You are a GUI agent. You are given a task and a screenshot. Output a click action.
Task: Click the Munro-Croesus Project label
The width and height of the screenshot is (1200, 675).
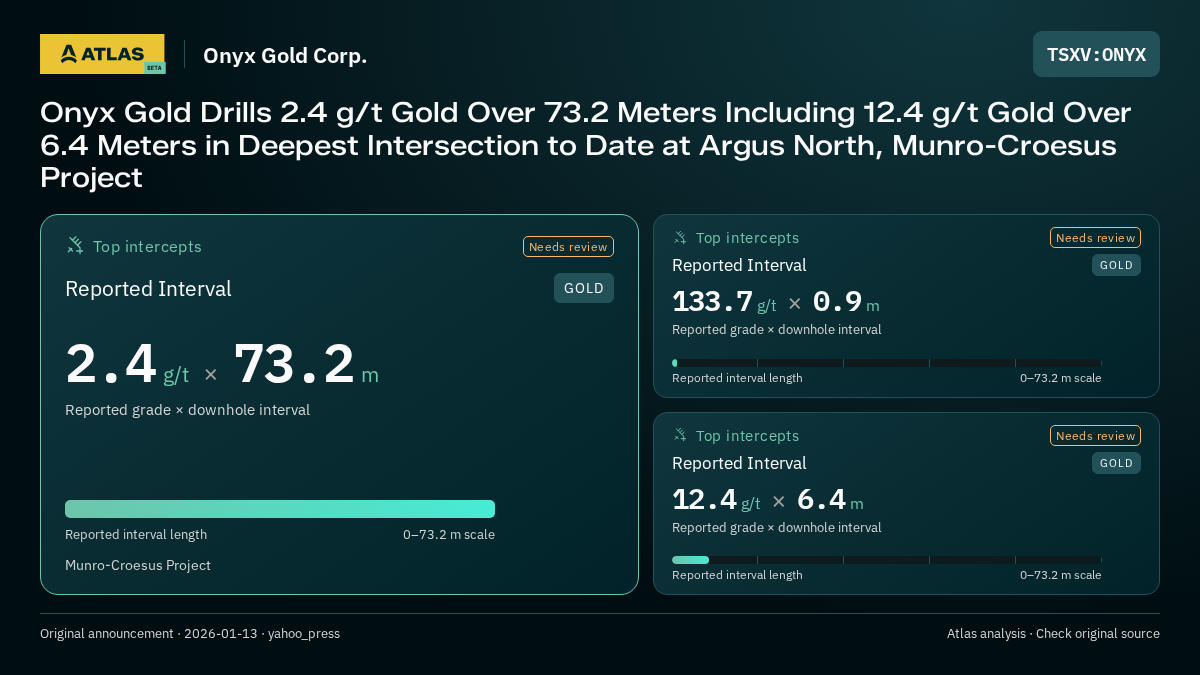tap(138, 565)
